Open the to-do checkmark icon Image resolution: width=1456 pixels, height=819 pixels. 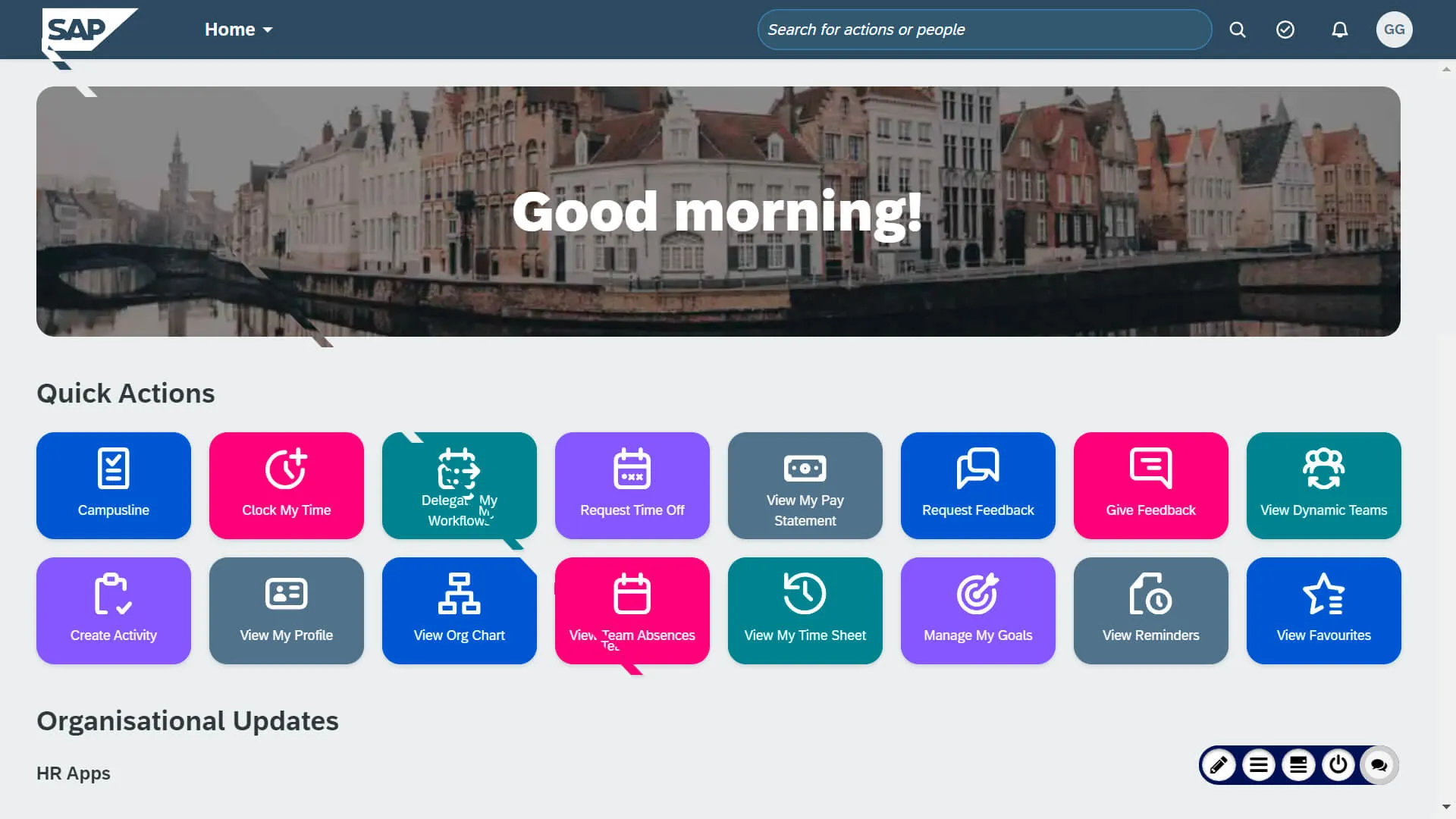pyautogui.click(x=1285, y=30)
